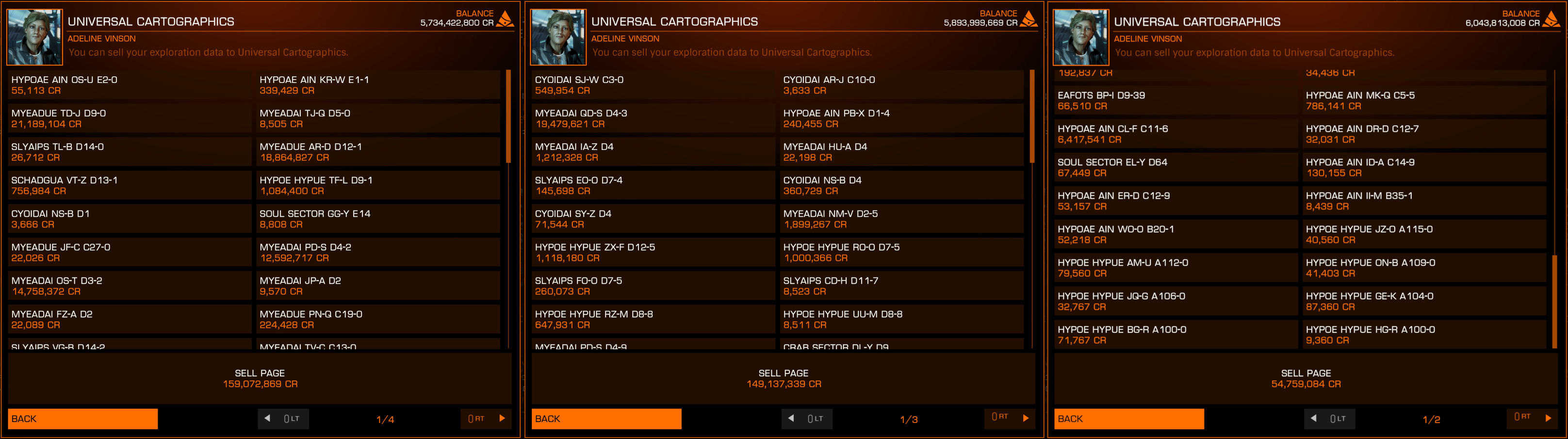Select SLYAIPS CD-H D11-7 entry
This screenshot has width=1568, height=439.
click(x=901, y=286)
